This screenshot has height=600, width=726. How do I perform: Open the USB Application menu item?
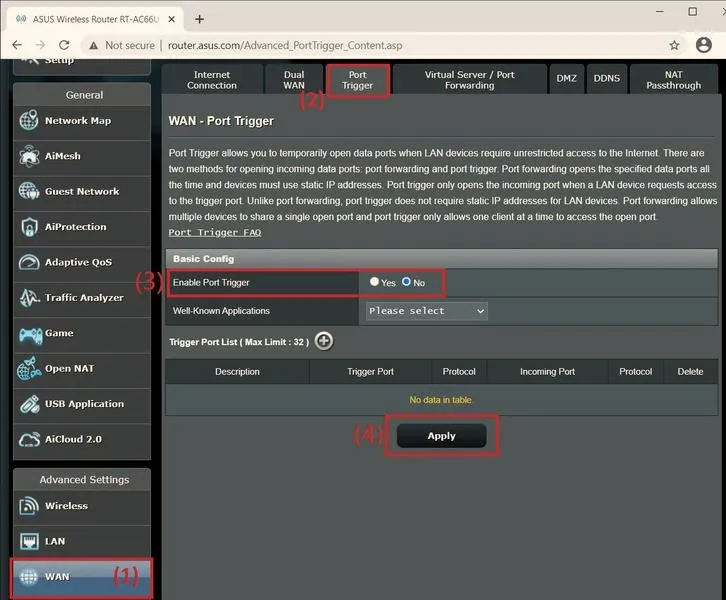pos(82,404)
